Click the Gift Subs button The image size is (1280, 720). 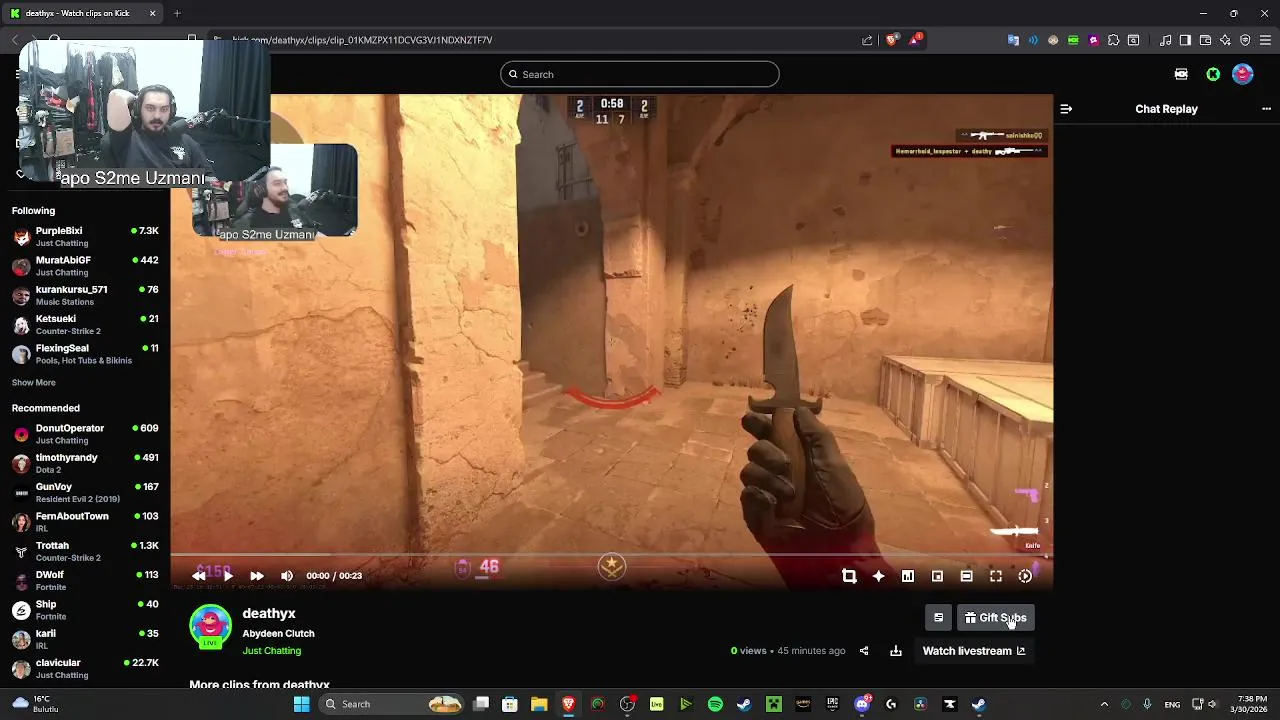(x=995, y=618)
